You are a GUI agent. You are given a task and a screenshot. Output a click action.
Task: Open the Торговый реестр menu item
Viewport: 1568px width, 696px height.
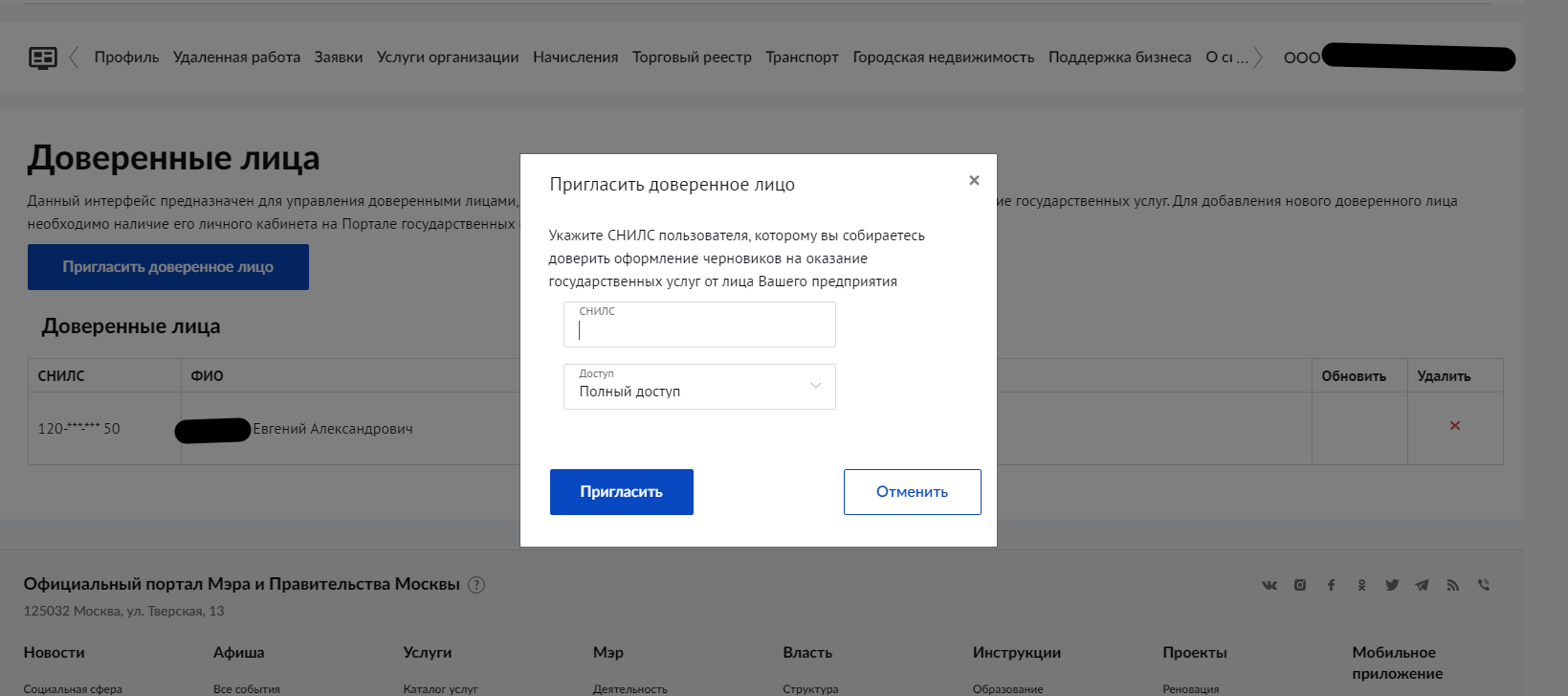pyautogui.click(x=692, y=57)
